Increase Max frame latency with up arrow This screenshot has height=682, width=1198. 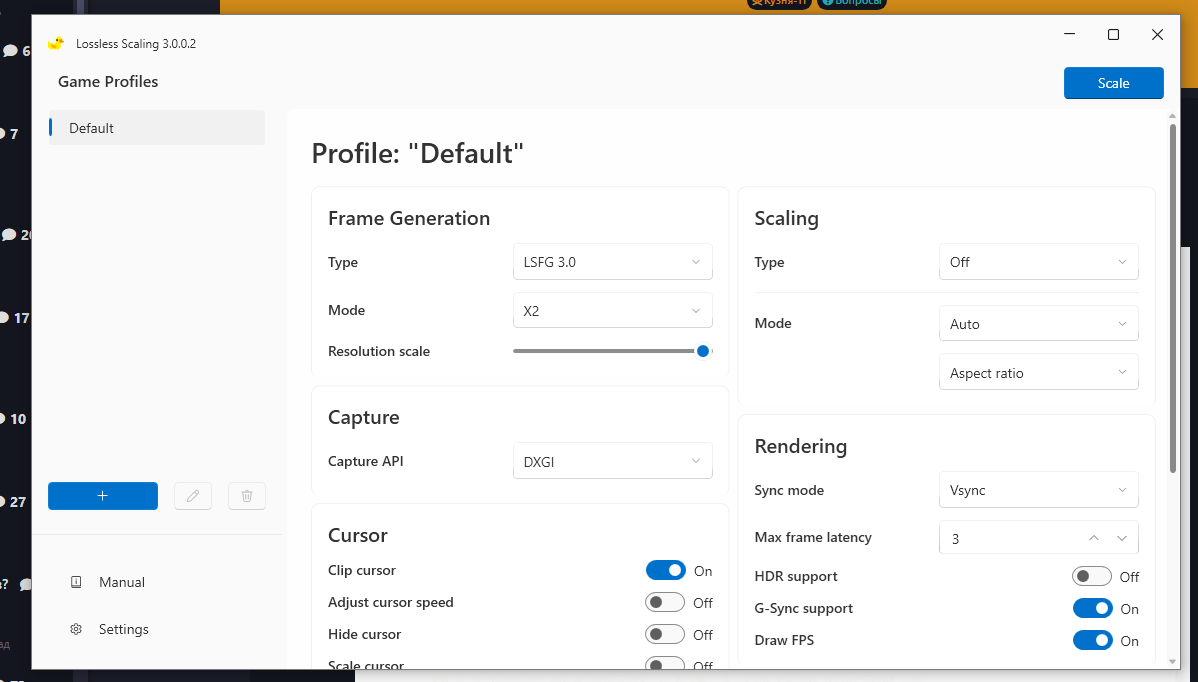click(1094, 538)
